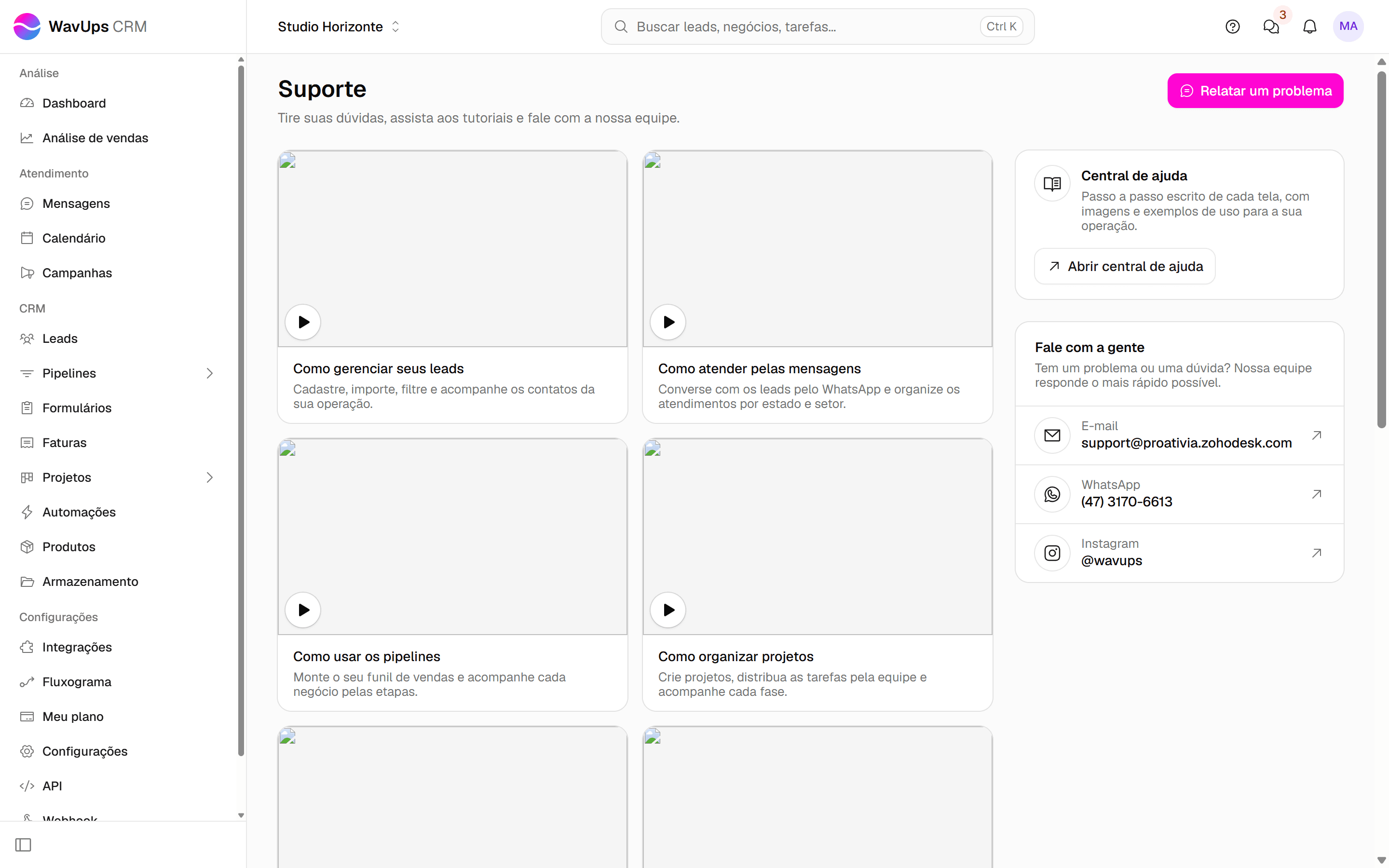Open the chat messages icon with badge

[x=1271, y=27]
